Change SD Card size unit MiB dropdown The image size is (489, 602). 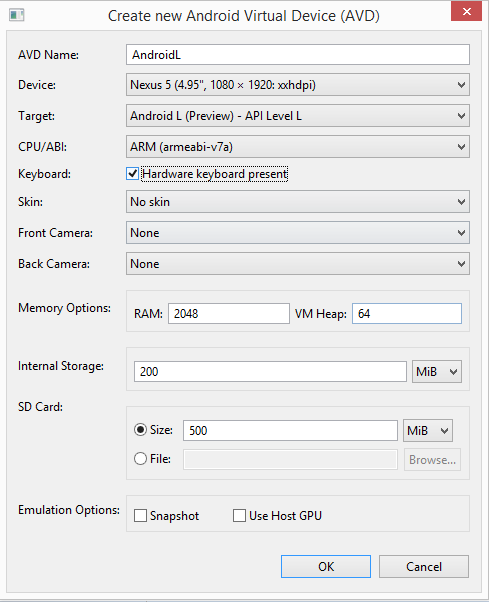pyautogui.click(x=428, y=431)
